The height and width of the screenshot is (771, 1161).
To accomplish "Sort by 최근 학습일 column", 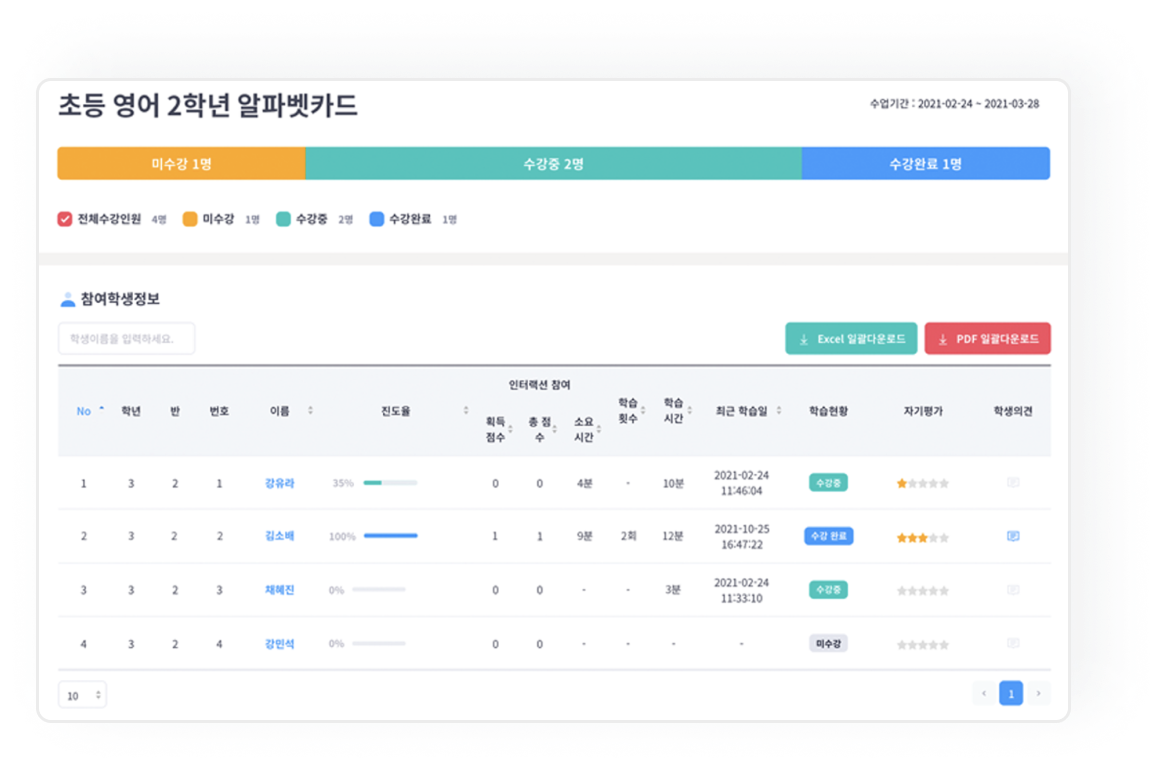I will click(x=779, y=410).
